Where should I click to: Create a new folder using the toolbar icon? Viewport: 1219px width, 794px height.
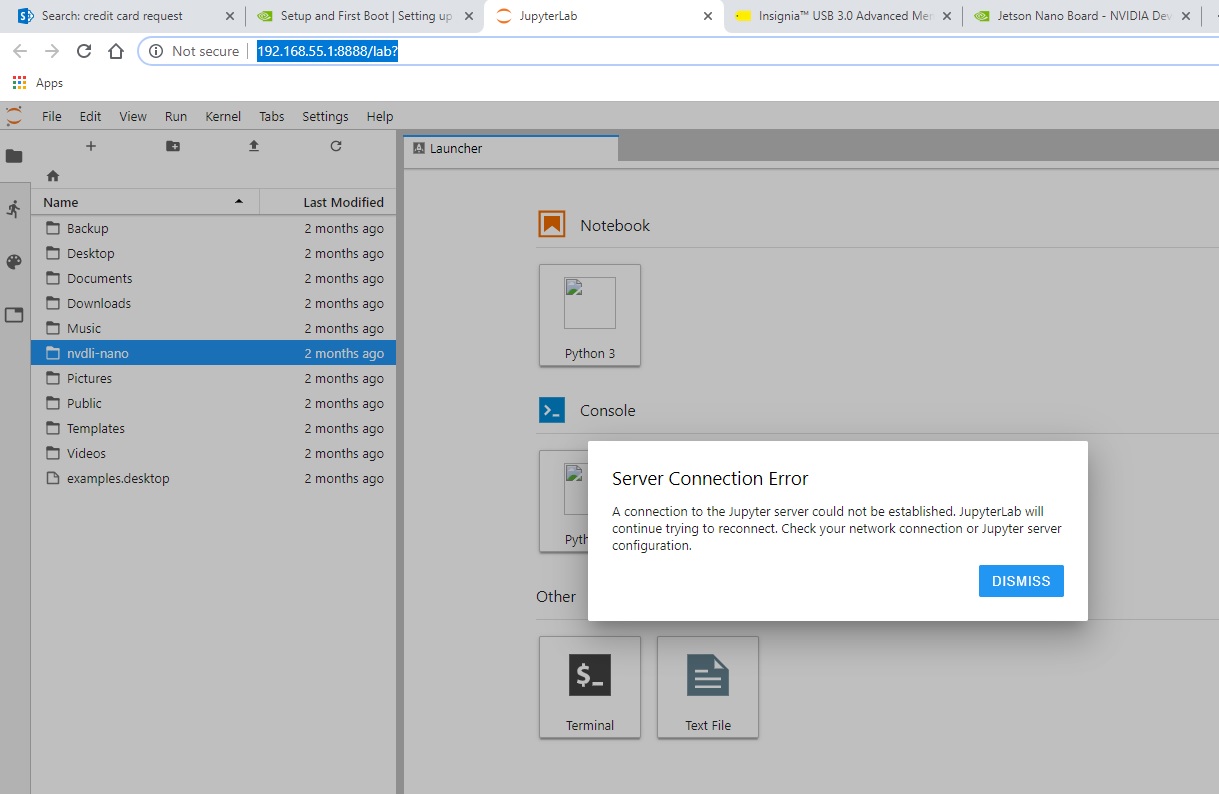click(x=172, y=145)
